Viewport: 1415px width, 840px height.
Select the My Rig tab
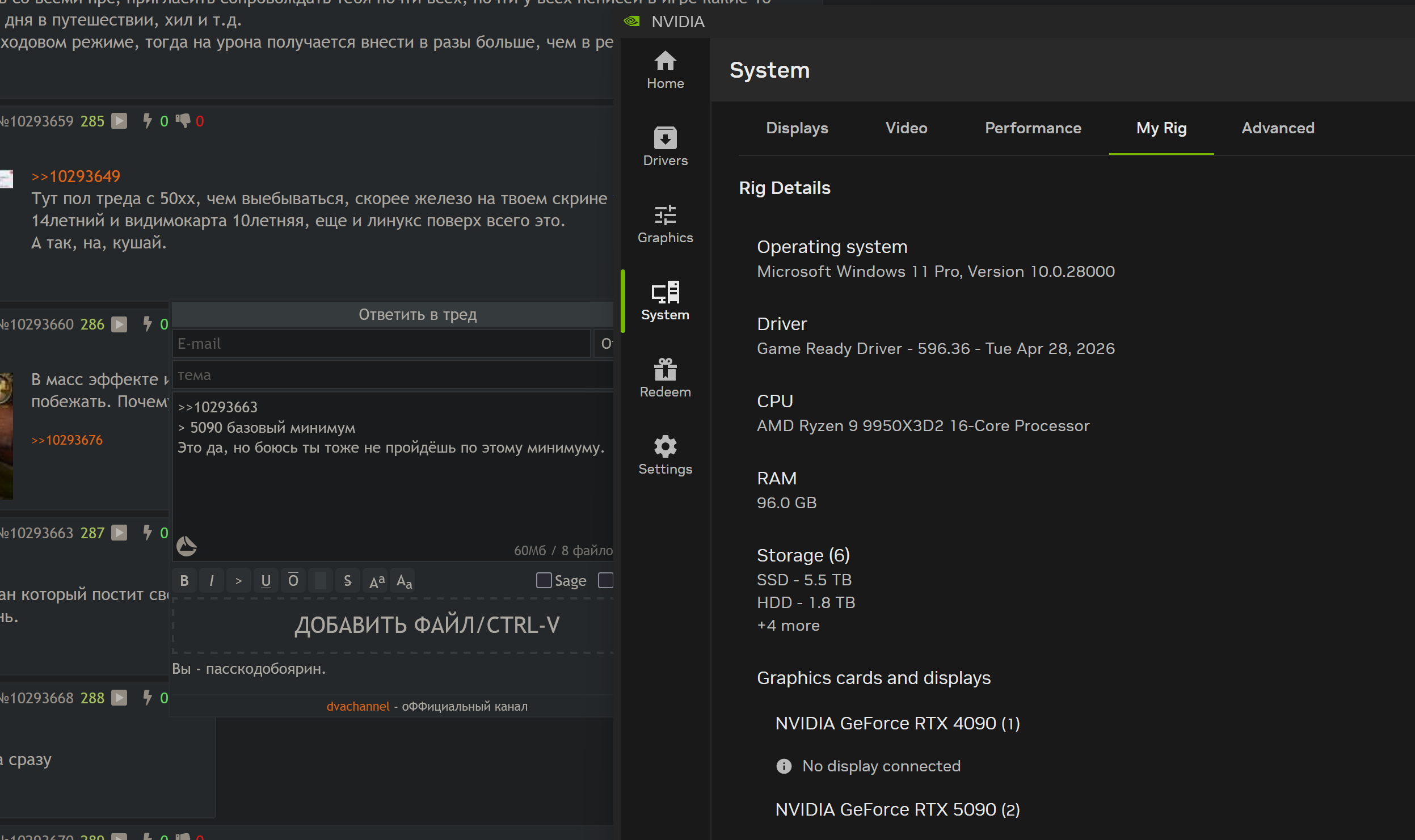1161,128
